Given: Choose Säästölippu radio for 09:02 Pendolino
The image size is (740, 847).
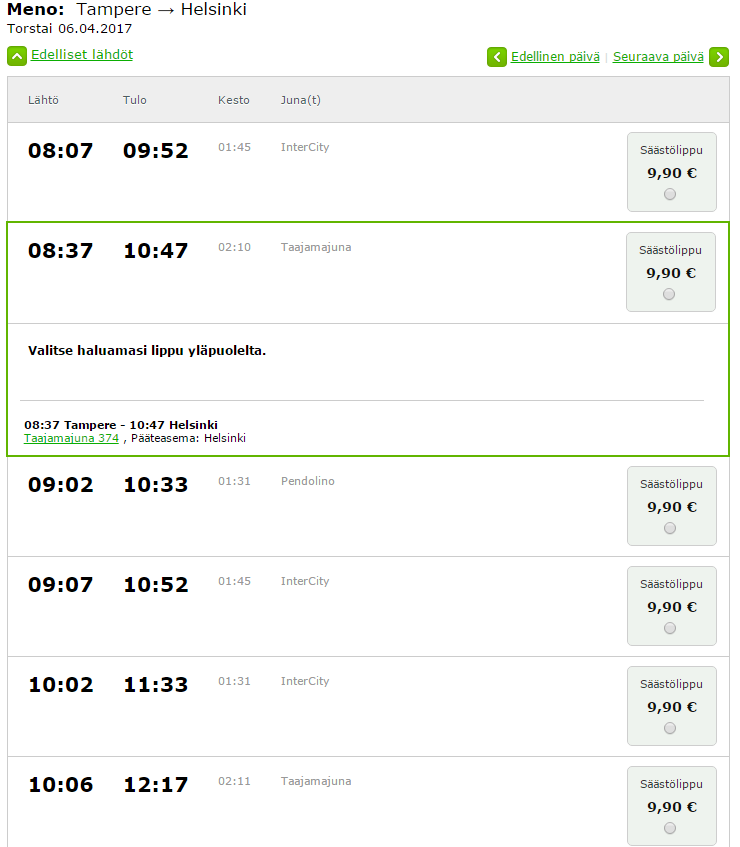Looking at the screenshot, I should pos(670,528).
